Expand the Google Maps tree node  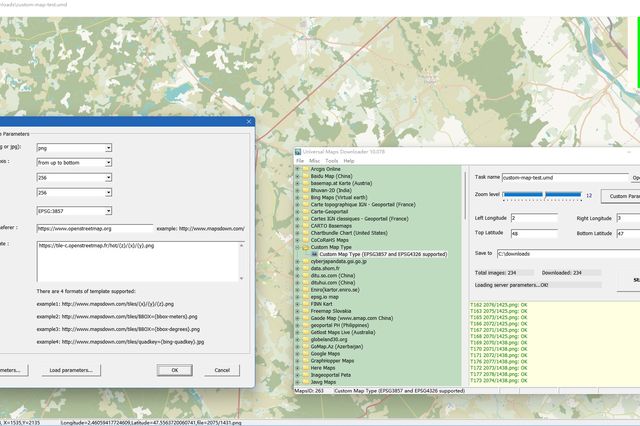point(298,354)
